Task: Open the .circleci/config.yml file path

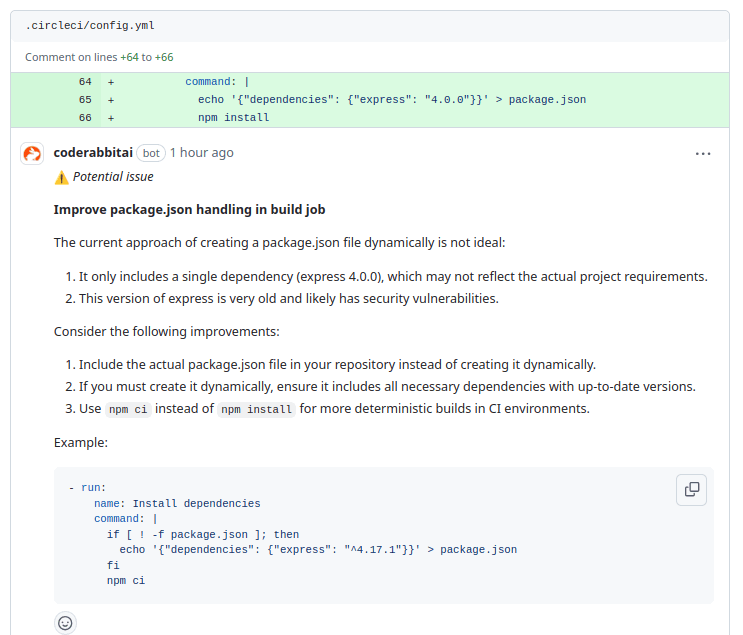Action: (x=90, y=25)
